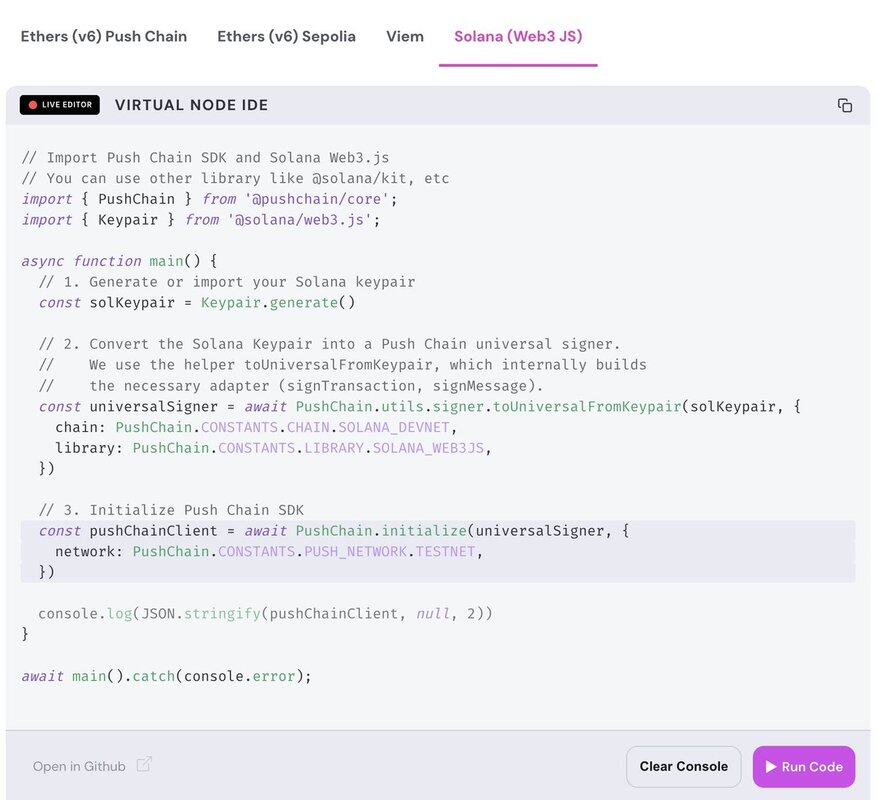Click the external link icon beside Open in Github
The height and width of the screenshot is (800, 878).
pyautogui.click(x=144, y=765)
